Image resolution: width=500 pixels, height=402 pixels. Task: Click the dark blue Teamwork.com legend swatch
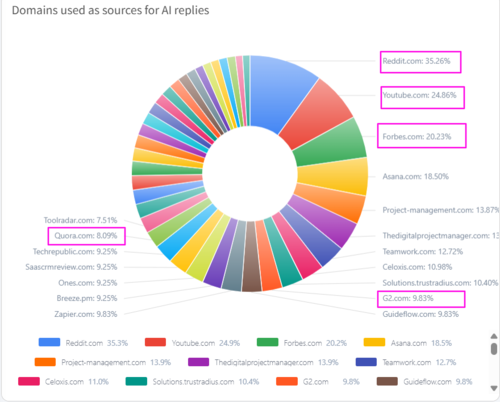[x=366, y=362]
